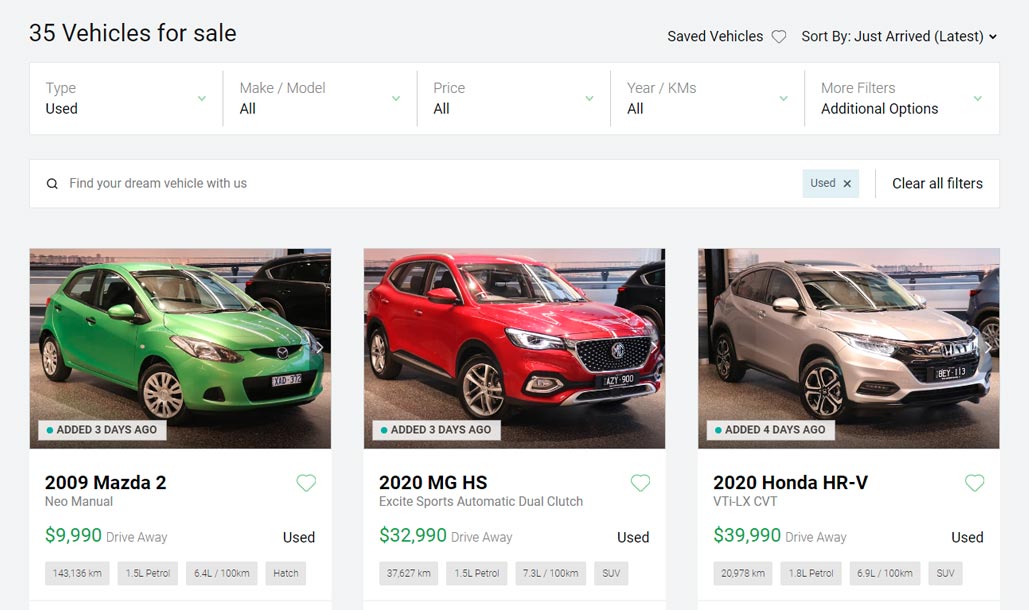Expand the Type filter dropdown
1029x610 pixels.
pyautogui.click(x=126, y=98)
